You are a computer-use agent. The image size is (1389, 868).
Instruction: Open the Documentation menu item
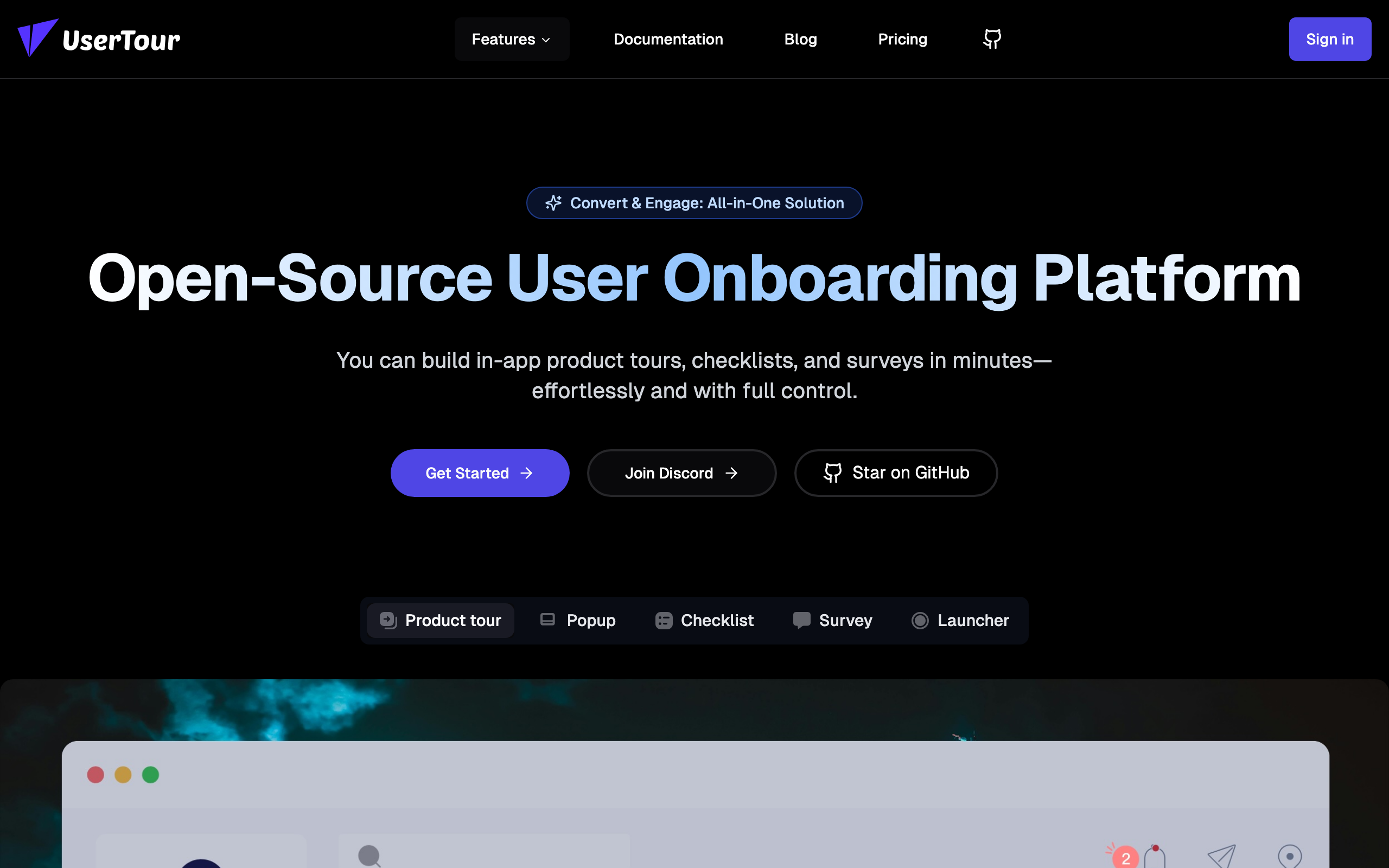click(668, 39)
